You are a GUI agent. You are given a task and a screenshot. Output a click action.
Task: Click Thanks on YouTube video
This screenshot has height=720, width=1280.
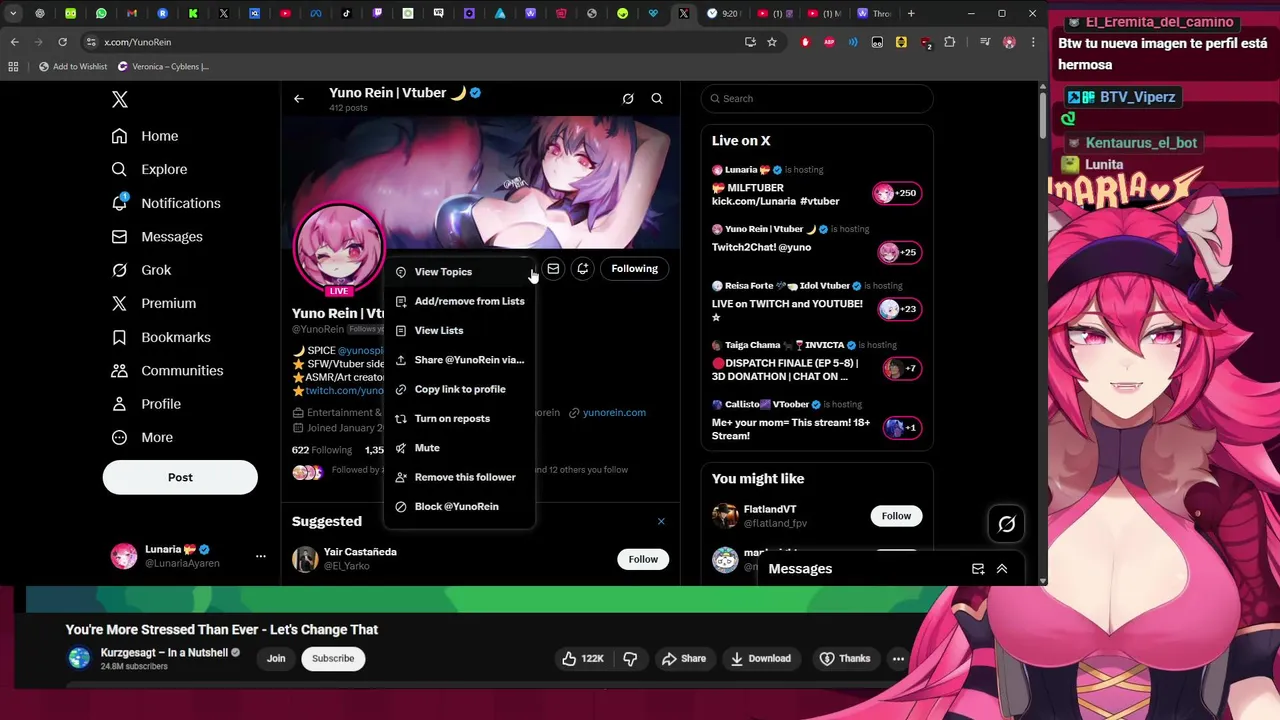point(845,658)
